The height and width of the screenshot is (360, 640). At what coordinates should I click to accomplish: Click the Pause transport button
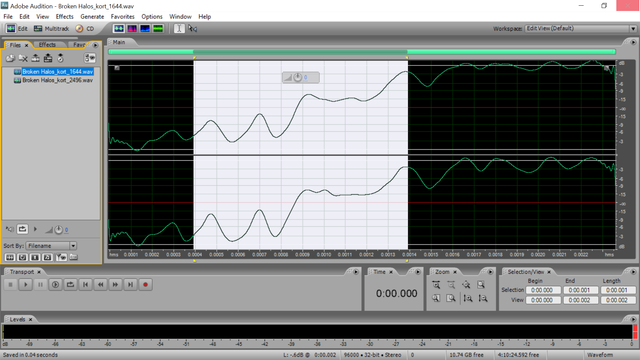(x=40, y=284)
